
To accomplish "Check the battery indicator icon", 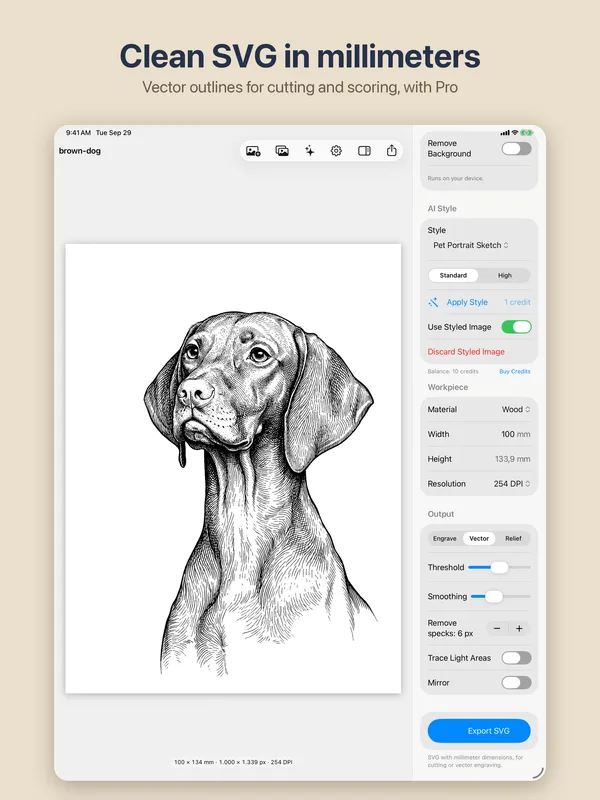I will [527, 133].
